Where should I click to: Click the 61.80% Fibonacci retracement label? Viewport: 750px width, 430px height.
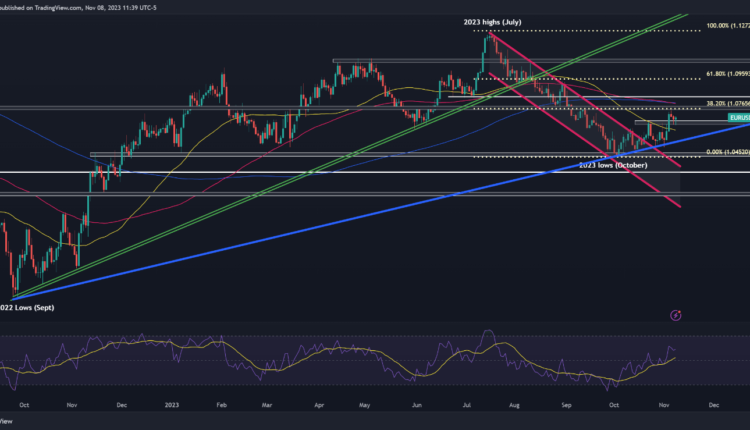[725, 73]
